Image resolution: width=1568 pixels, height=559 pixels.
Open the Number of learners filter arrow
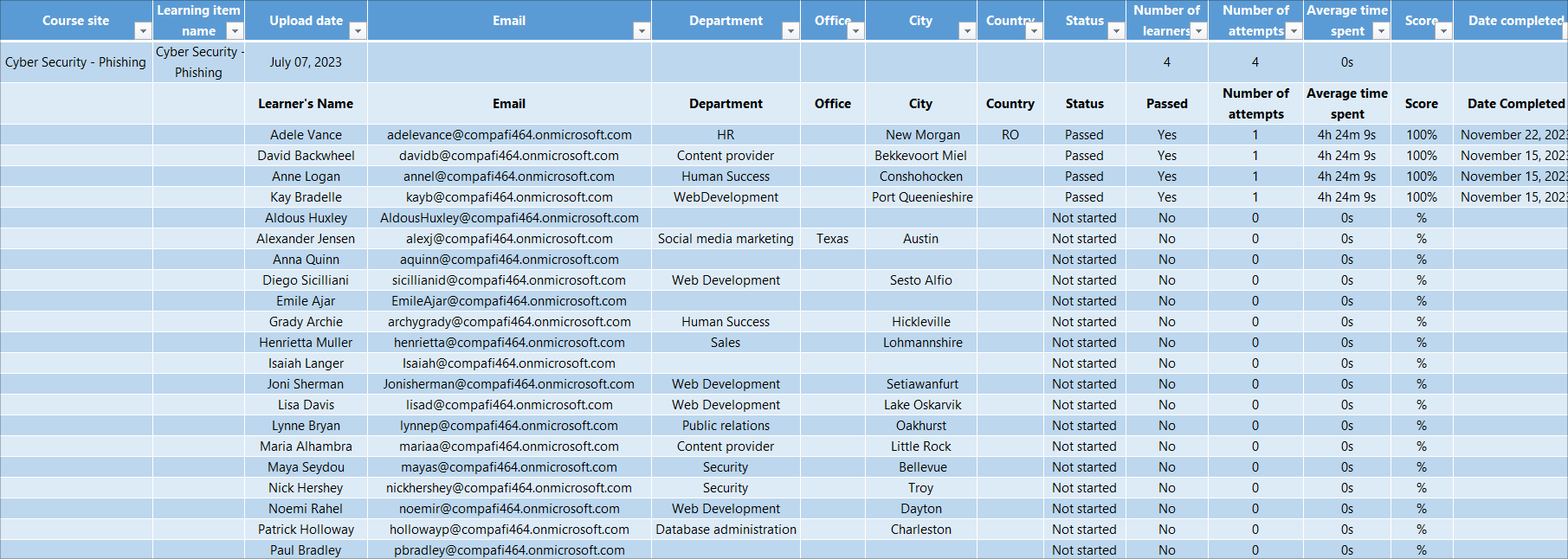(x=1198, y=31)
